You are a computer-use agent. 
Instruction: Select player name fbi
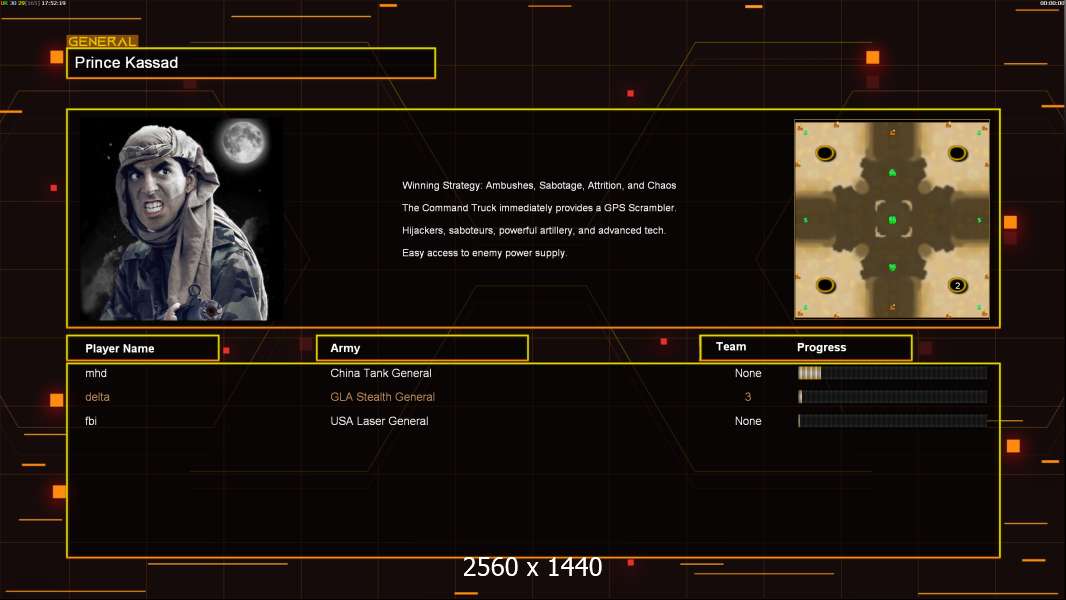tap(90, 421)
